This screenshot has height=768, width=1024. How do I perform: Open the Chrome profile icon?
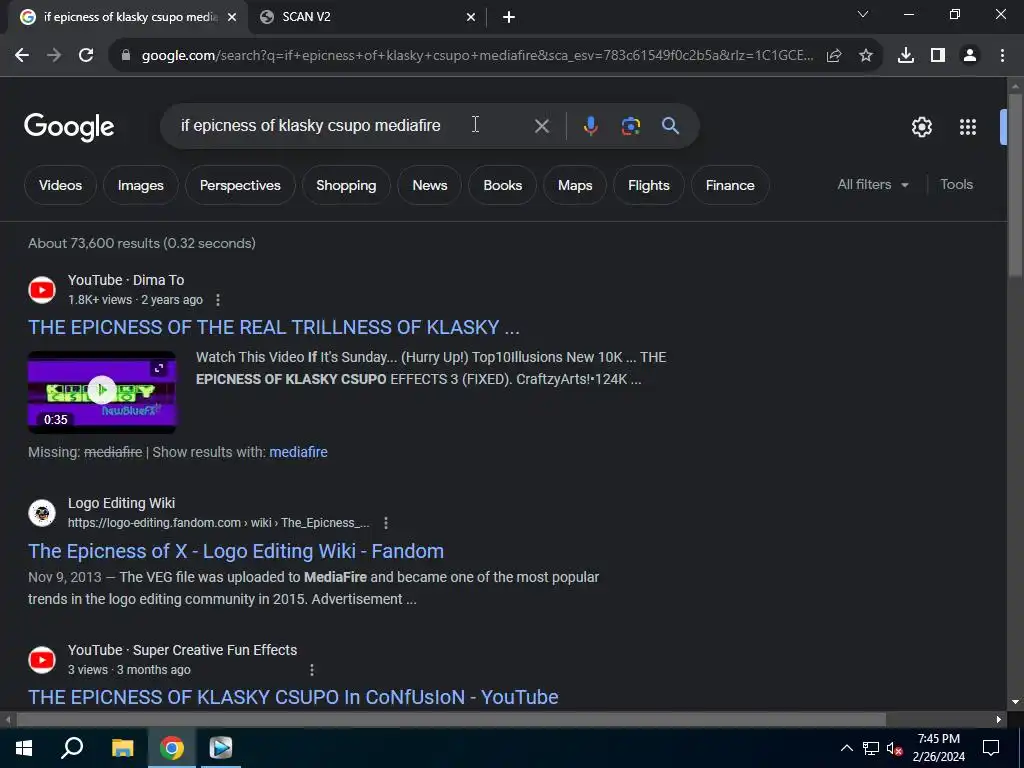[970, 56]
